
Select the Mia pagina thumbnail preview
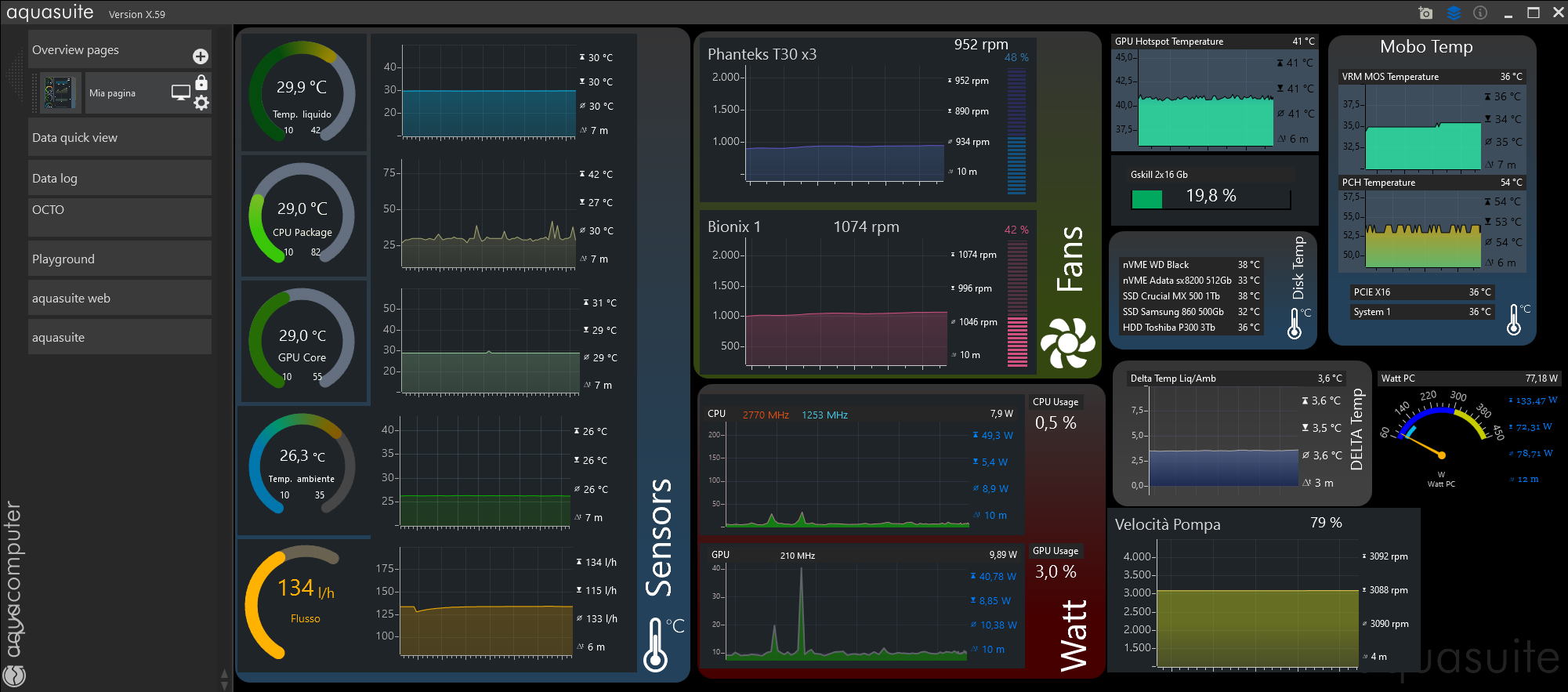point(60,92)
